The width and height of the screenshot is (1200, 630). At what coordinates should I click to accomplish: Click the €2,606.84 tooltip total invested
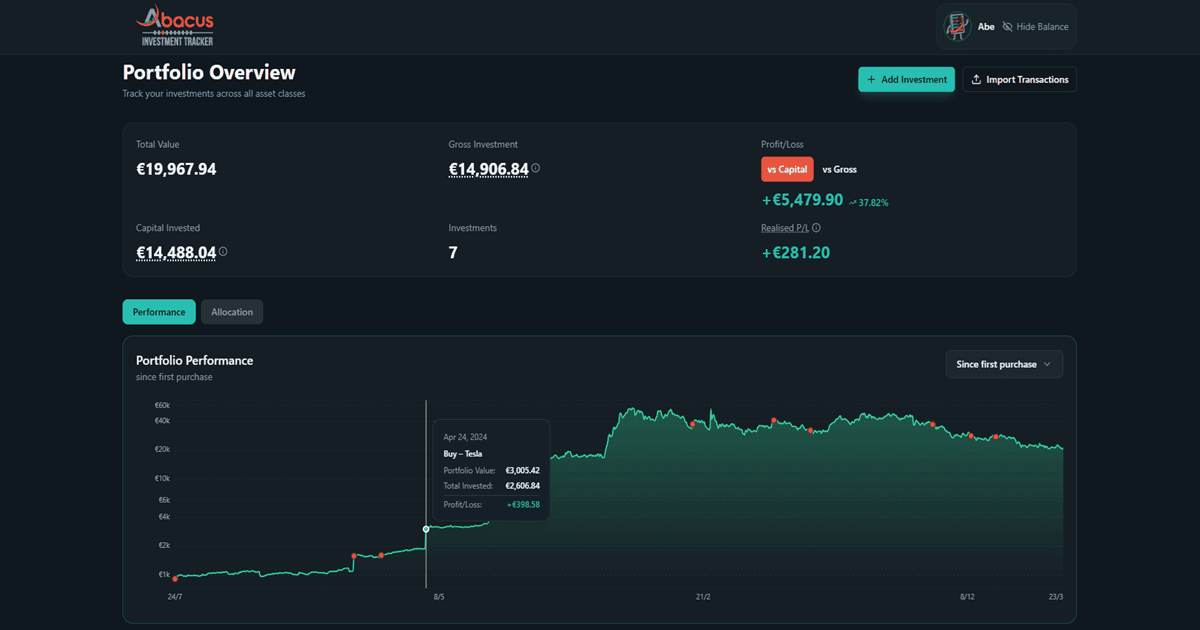[523, 486]
